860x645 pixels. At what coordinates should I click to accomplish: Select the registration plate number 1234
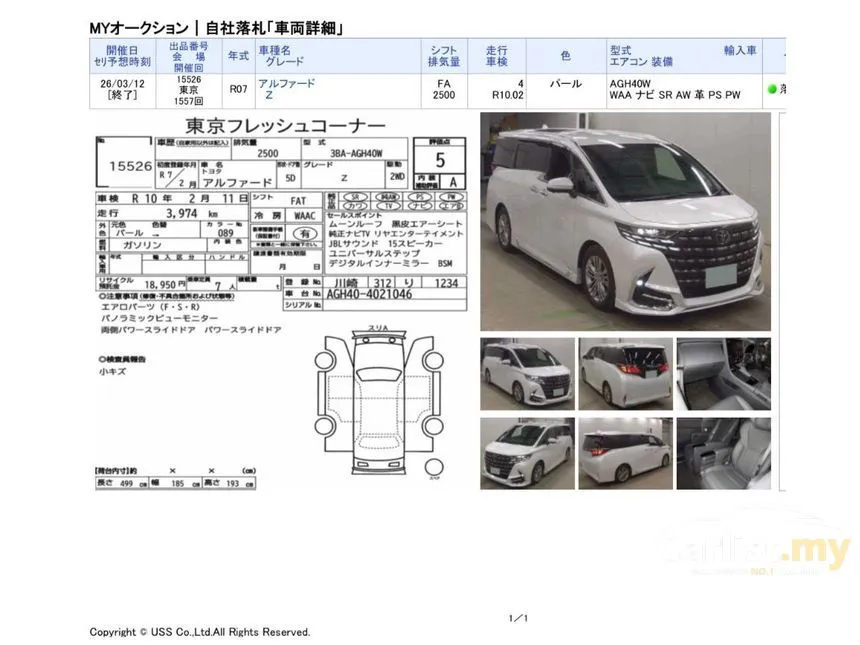click(x=446, y=283)
